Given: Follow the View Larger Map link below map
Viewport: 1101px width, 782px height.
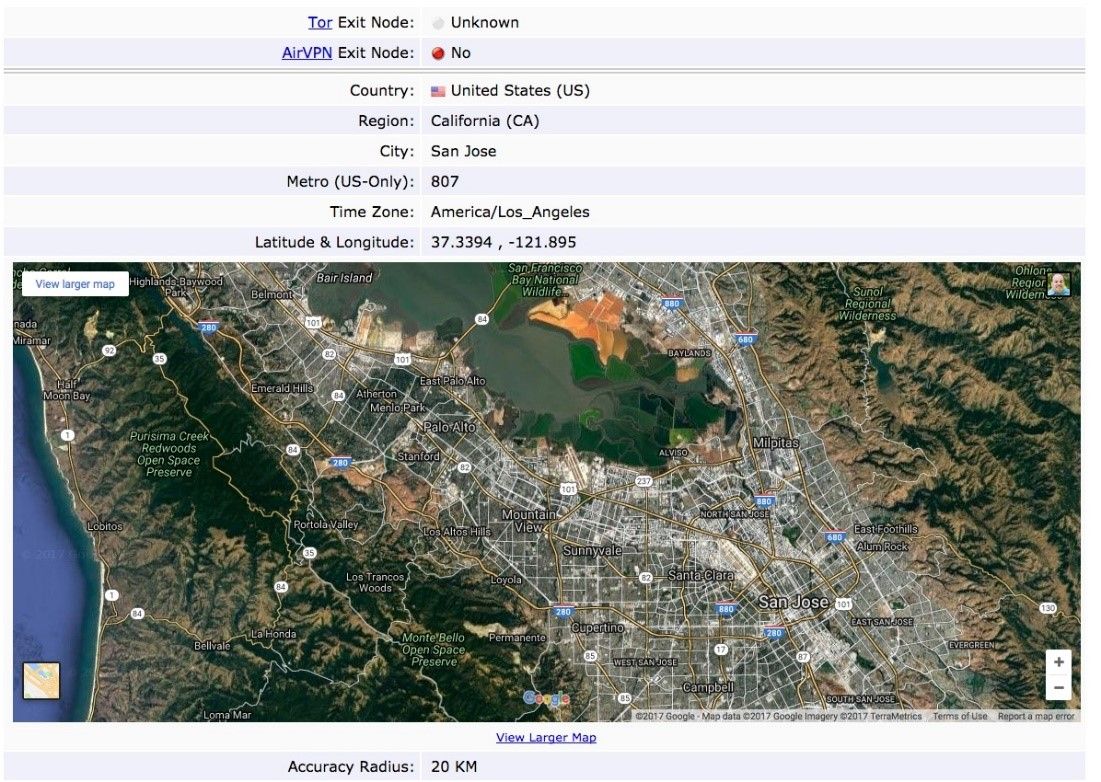Looking at the screenshot, I should (546, 738).
